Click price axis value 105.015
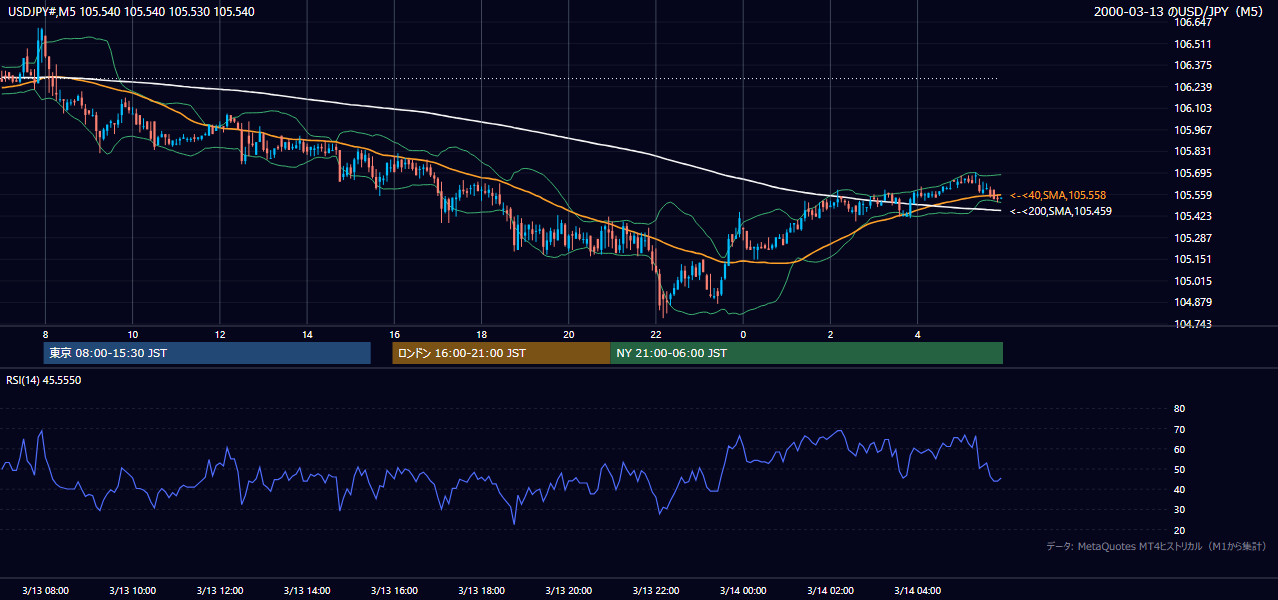The image size is (1278, 600). coord(1192,281)
